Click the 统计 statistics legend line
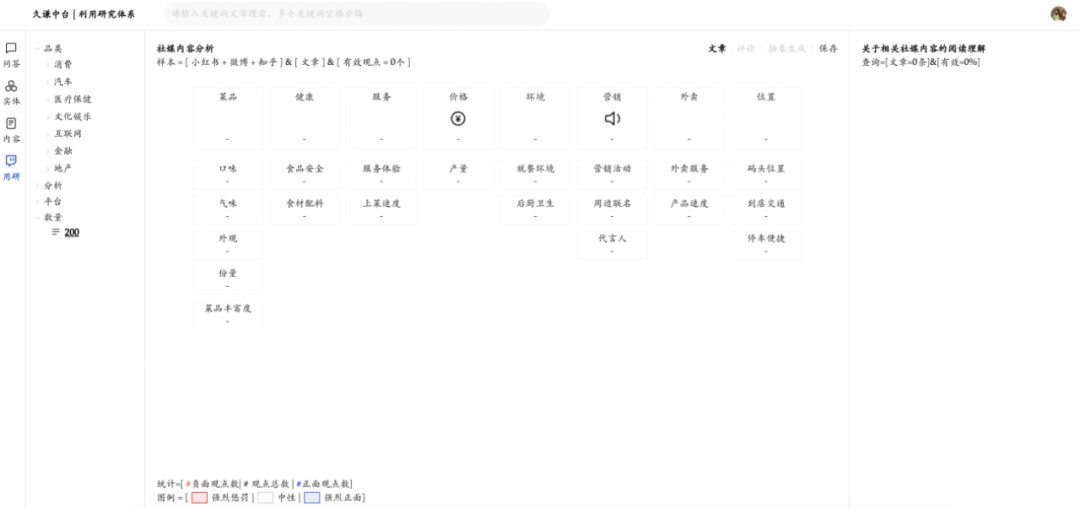 pyautogui.click(x=255, y=484)
